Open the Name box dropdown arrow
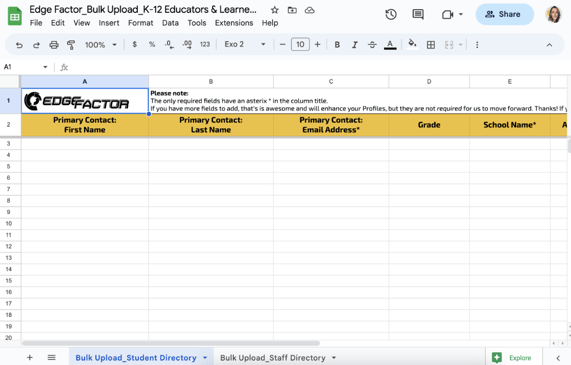 click(45, 67)
